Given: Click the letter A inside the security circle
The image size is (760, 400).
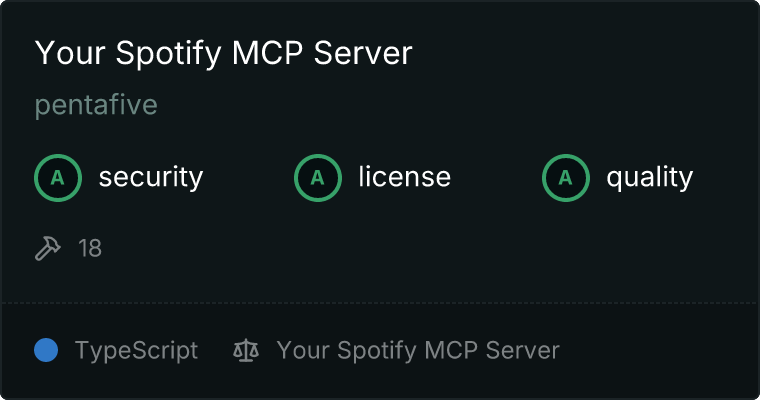Looking at the screenshot, I should 58,178.
